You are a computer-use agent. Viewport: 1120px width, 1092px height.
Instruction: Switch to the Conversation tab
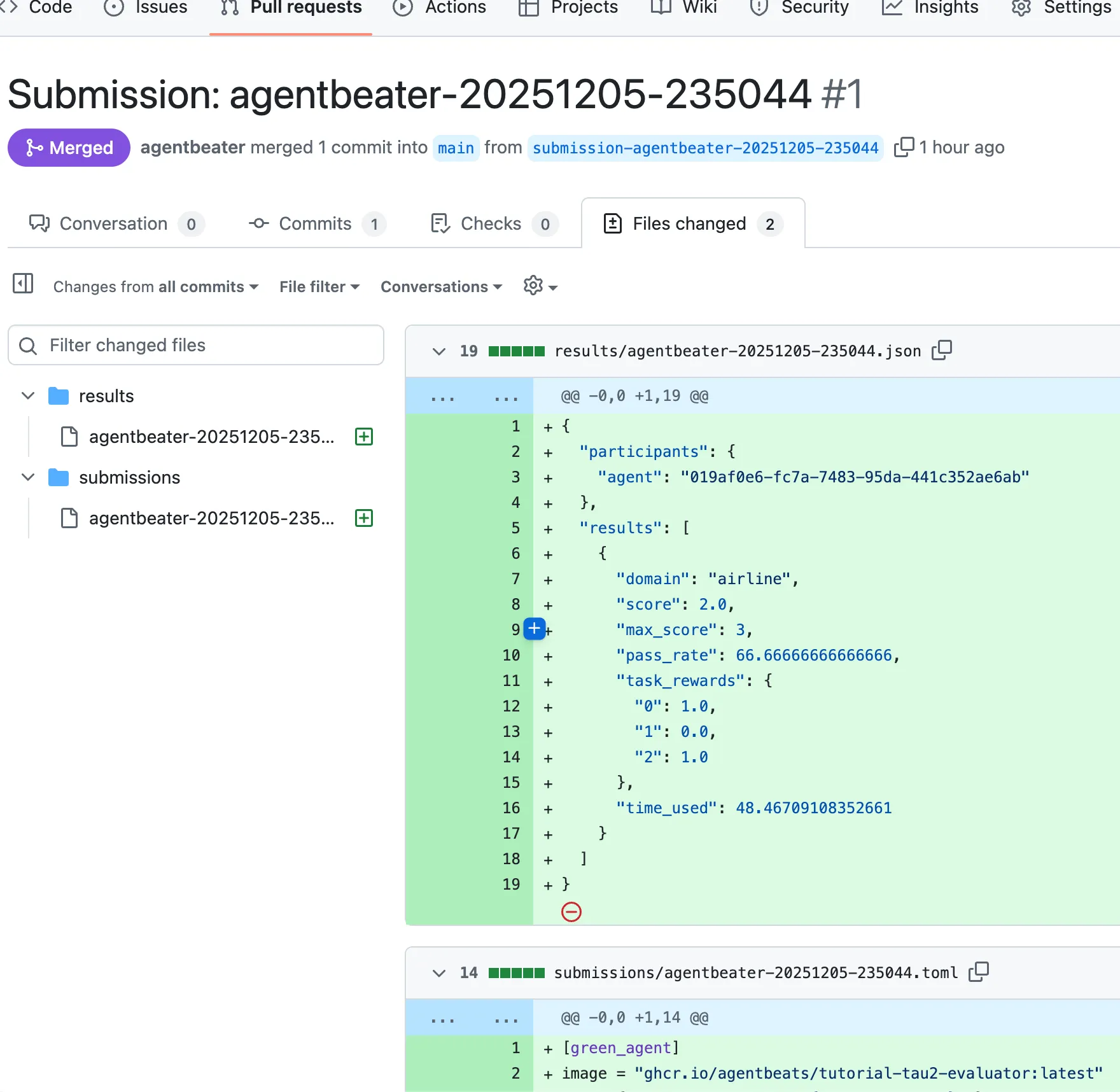pos(113,223)
